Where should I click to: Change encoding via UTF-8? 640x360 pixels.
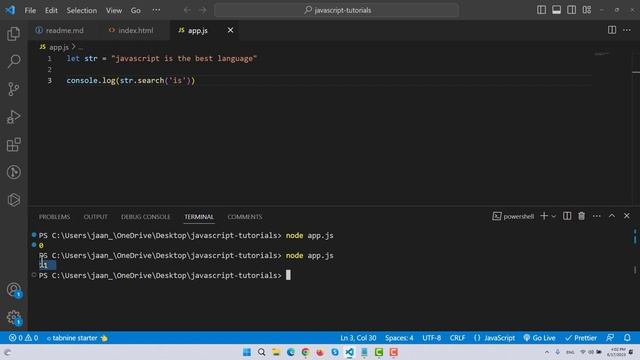[x=431, y=338]
